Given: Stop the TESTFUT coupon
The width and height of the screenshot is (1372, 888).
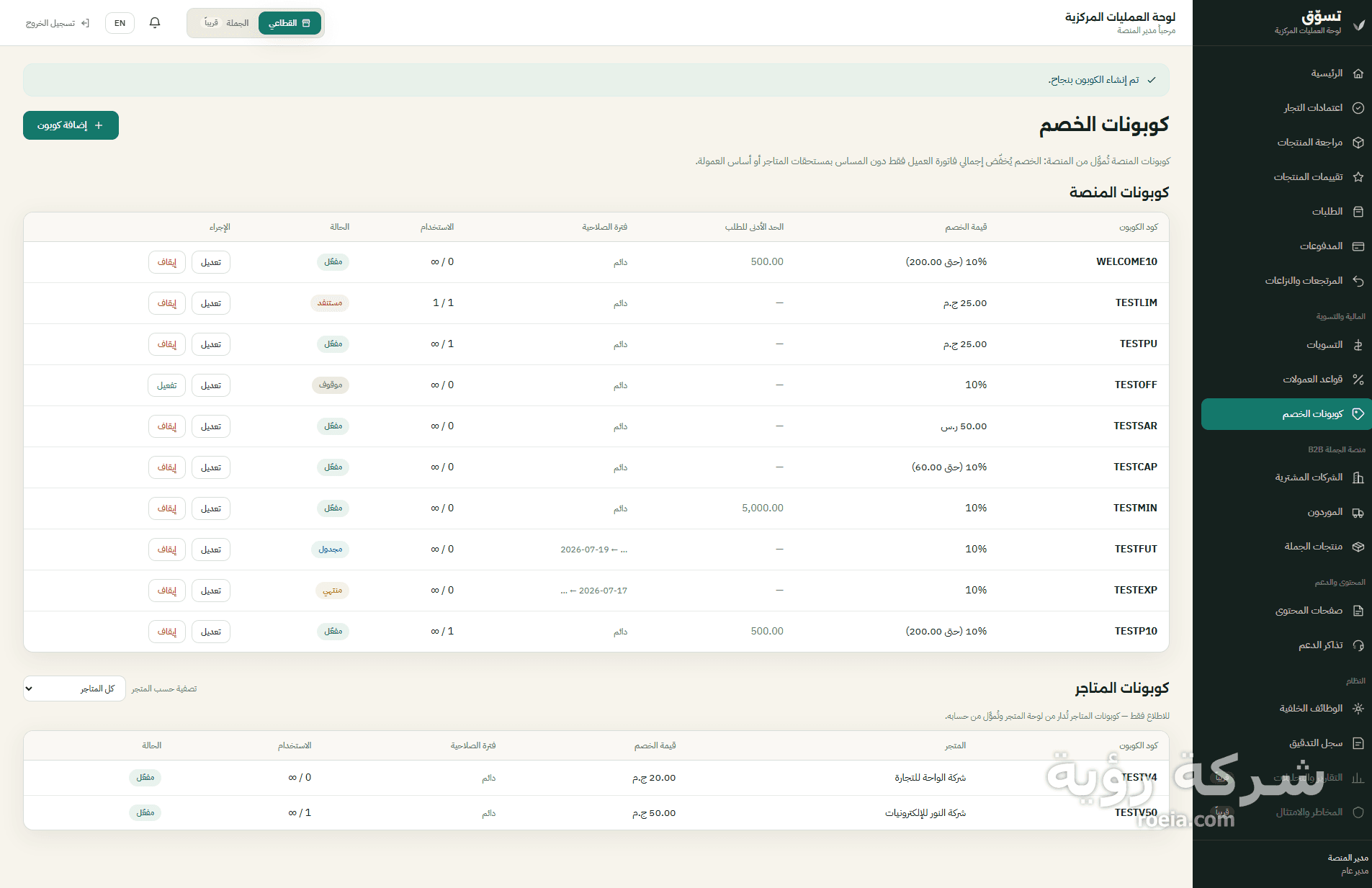Looking at the screenshot, I should [167, 550].
